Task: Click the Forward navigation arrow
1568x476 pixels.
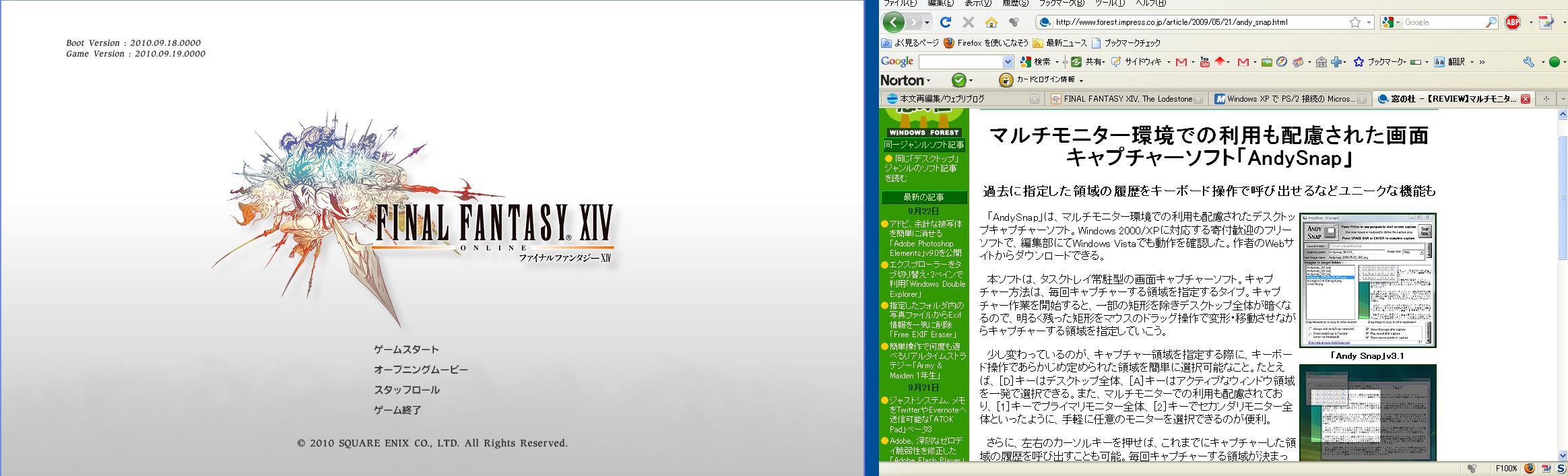Action: 914,22
